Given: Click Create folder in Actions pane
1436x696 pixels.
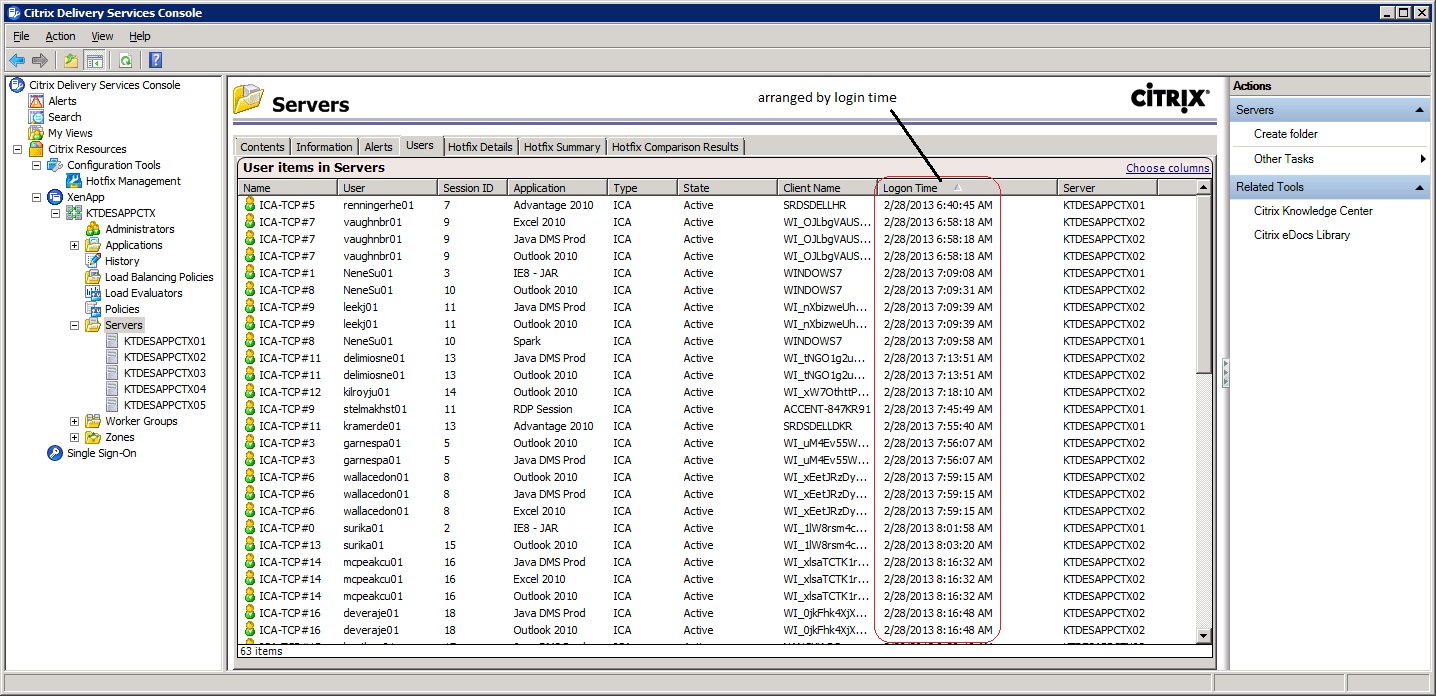Looking at the screenshot, I should coord(1285,134).
